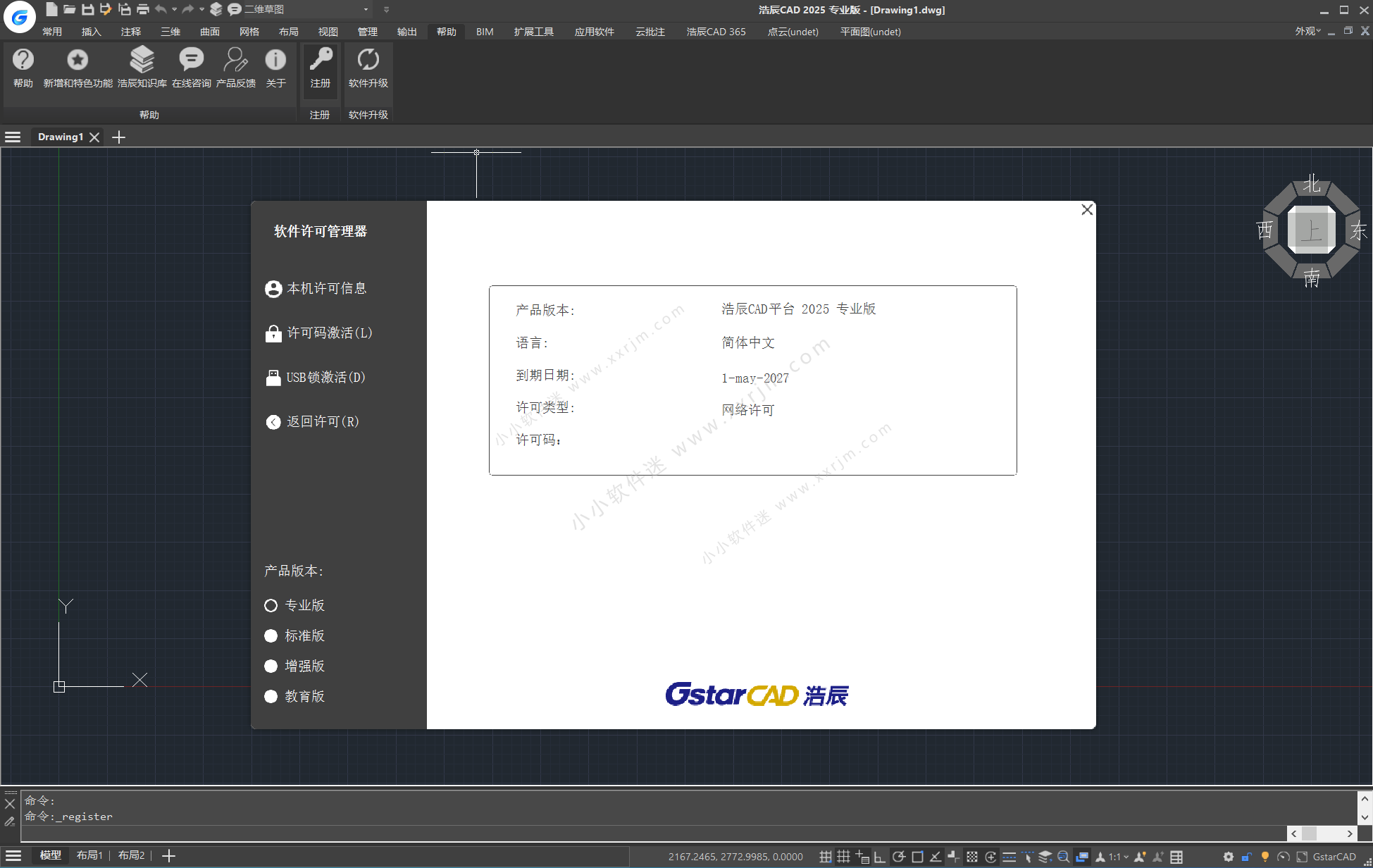1373x868 pixels.
Task: Select 许可码激活(L) option
Action: [319, 333]
